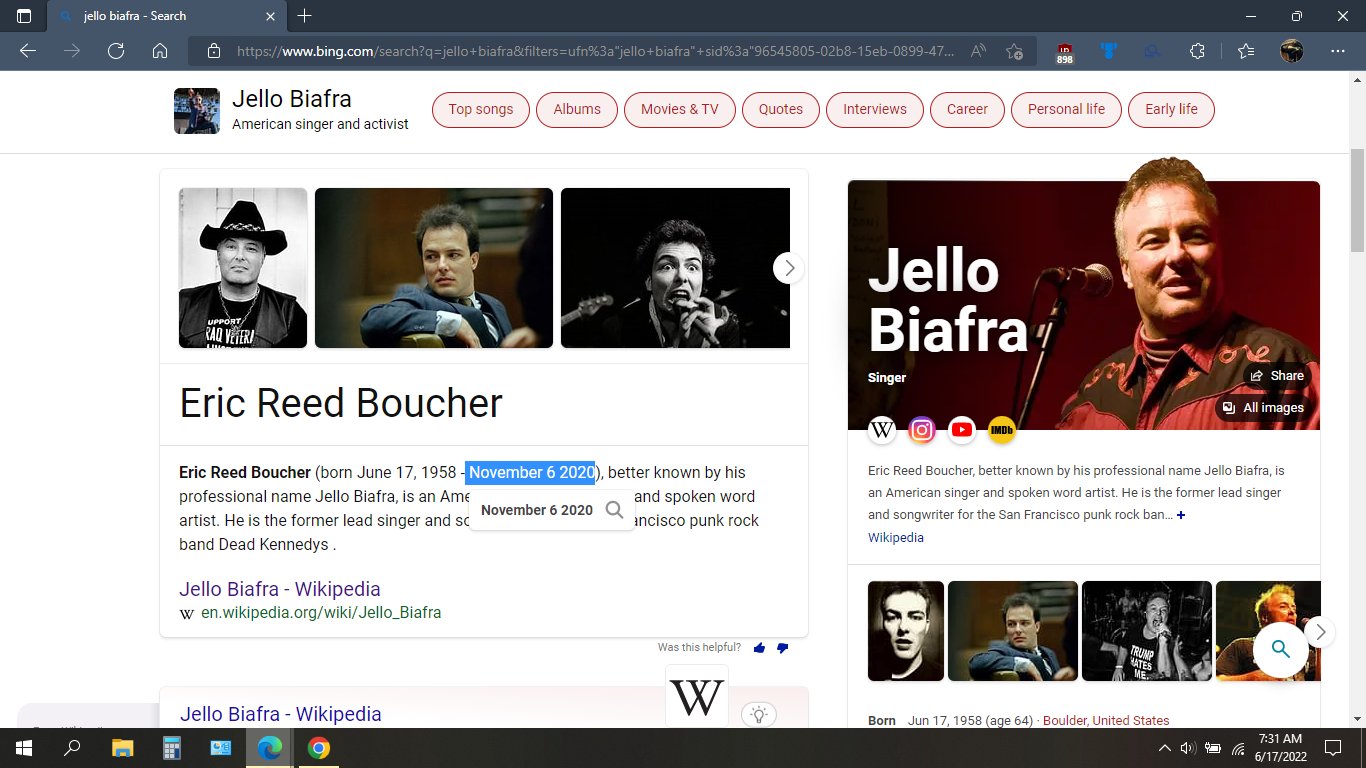This screenshot has height=768, width=1366.
Task: Open All images for Jello Biafra
Action: point(1263,408)
